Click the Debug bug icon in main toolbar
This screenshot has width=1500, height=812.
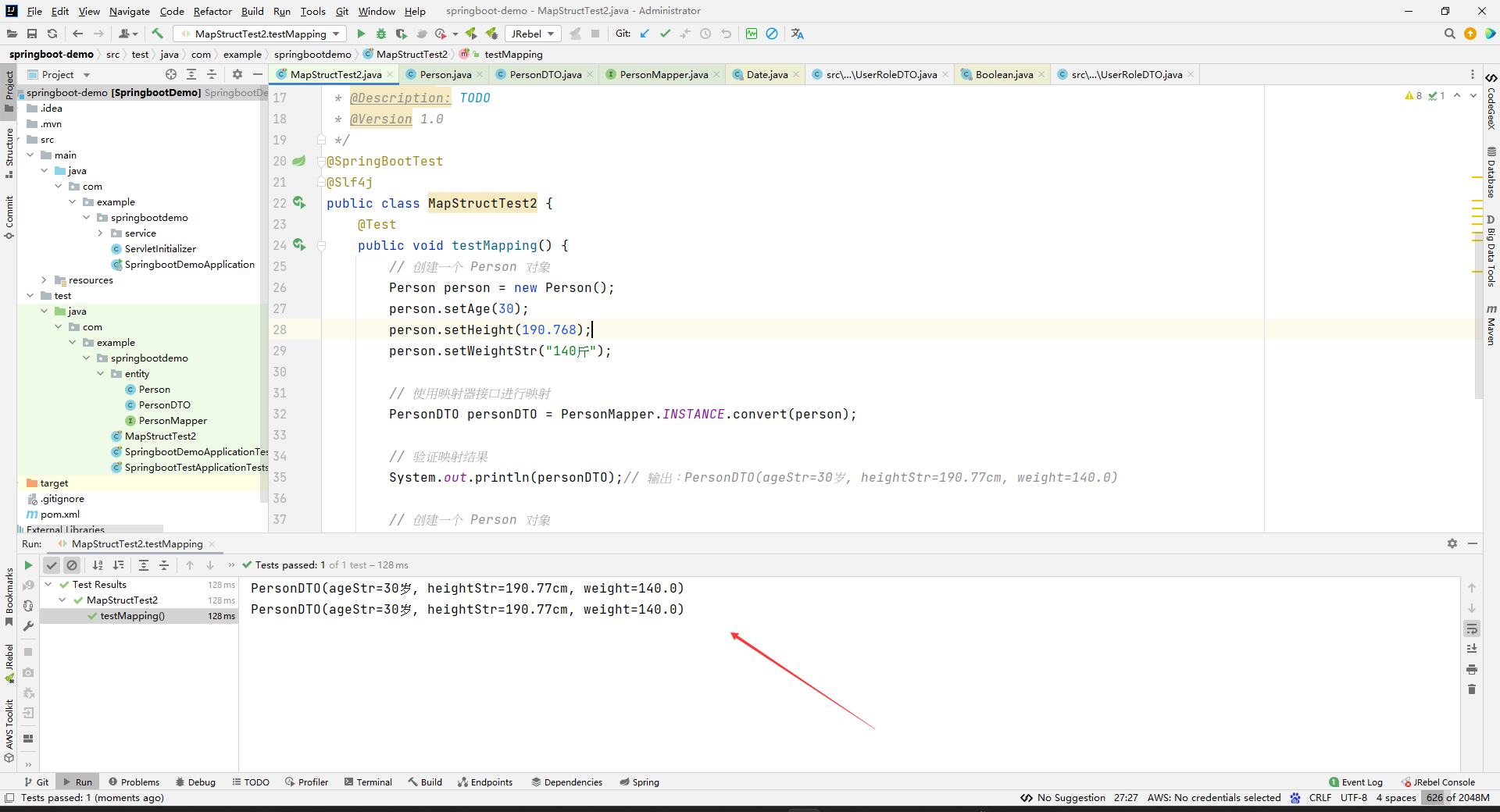tap(381, 34)
